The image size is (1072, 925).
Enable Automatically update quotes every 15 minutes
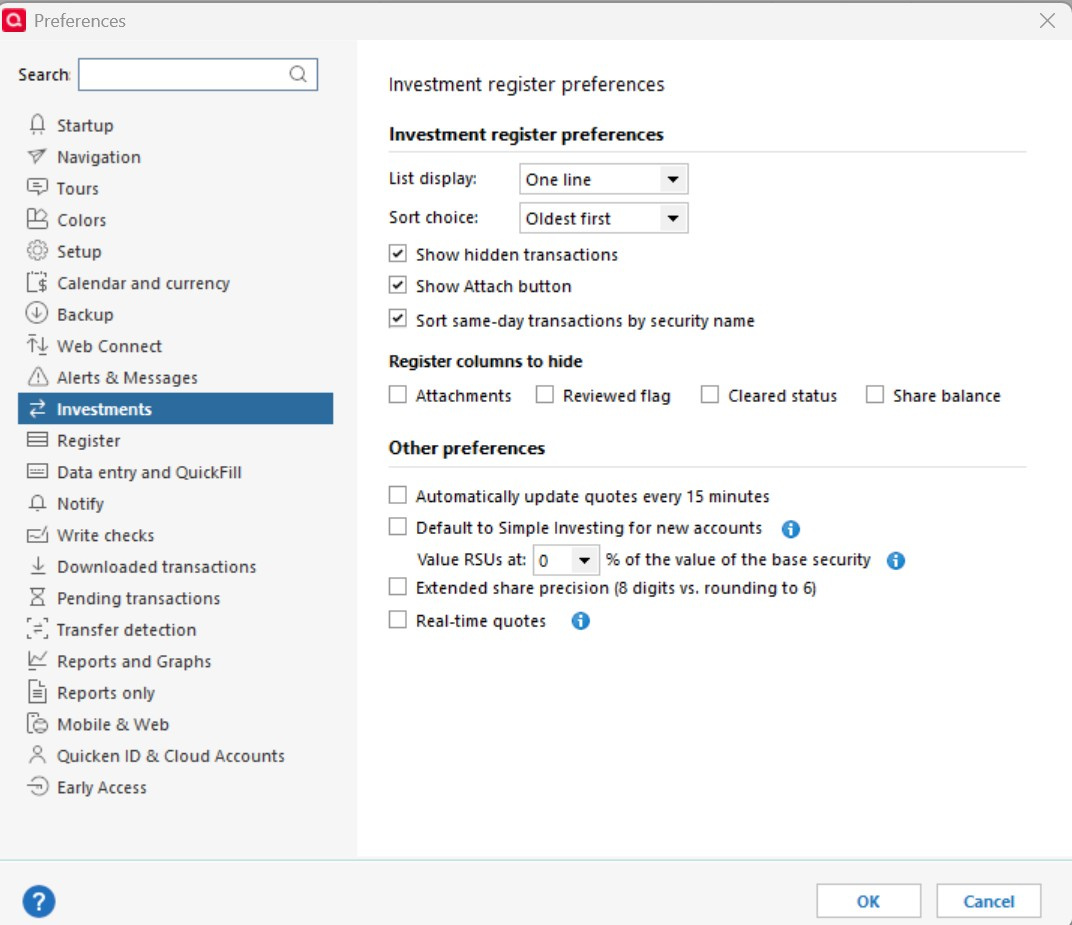click(398, 495)
